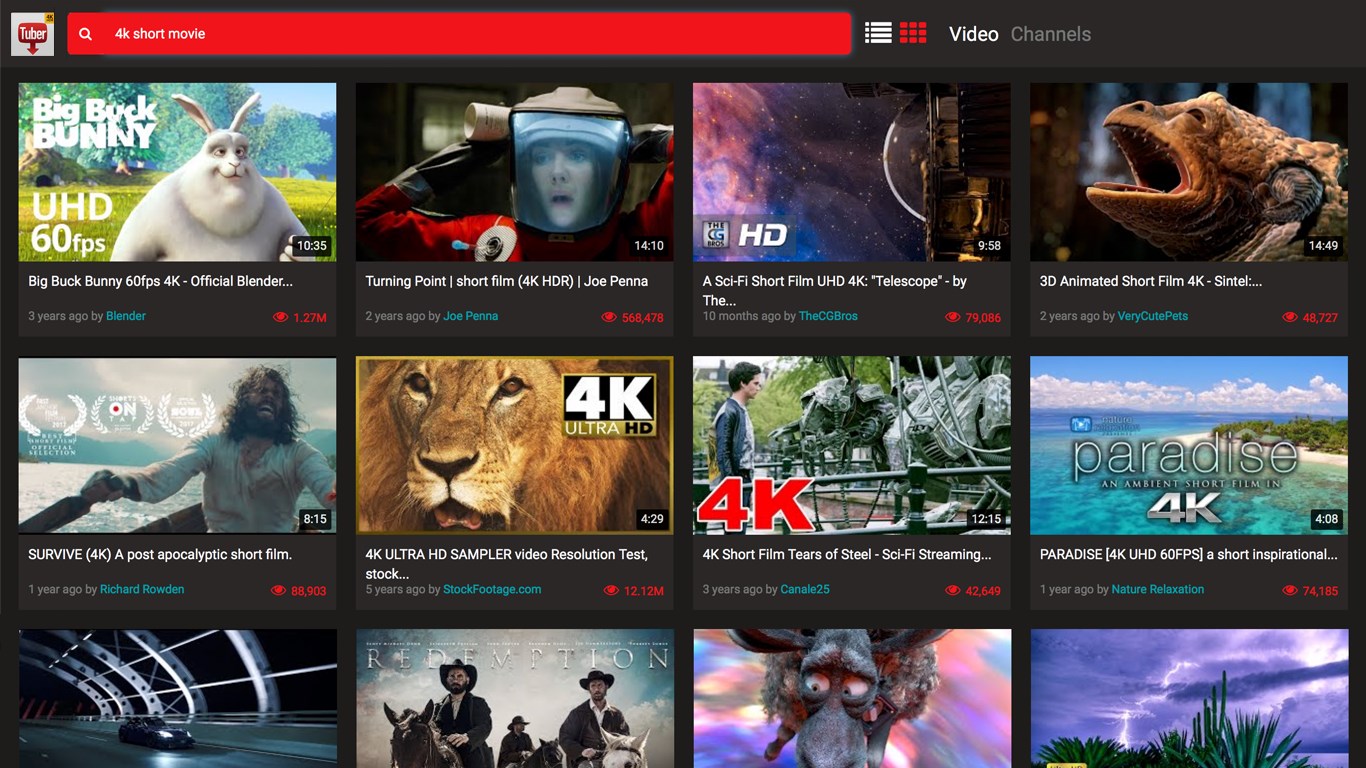
Task: Click the eye icon beside 12.12M views
Action: tap(611, 591)
